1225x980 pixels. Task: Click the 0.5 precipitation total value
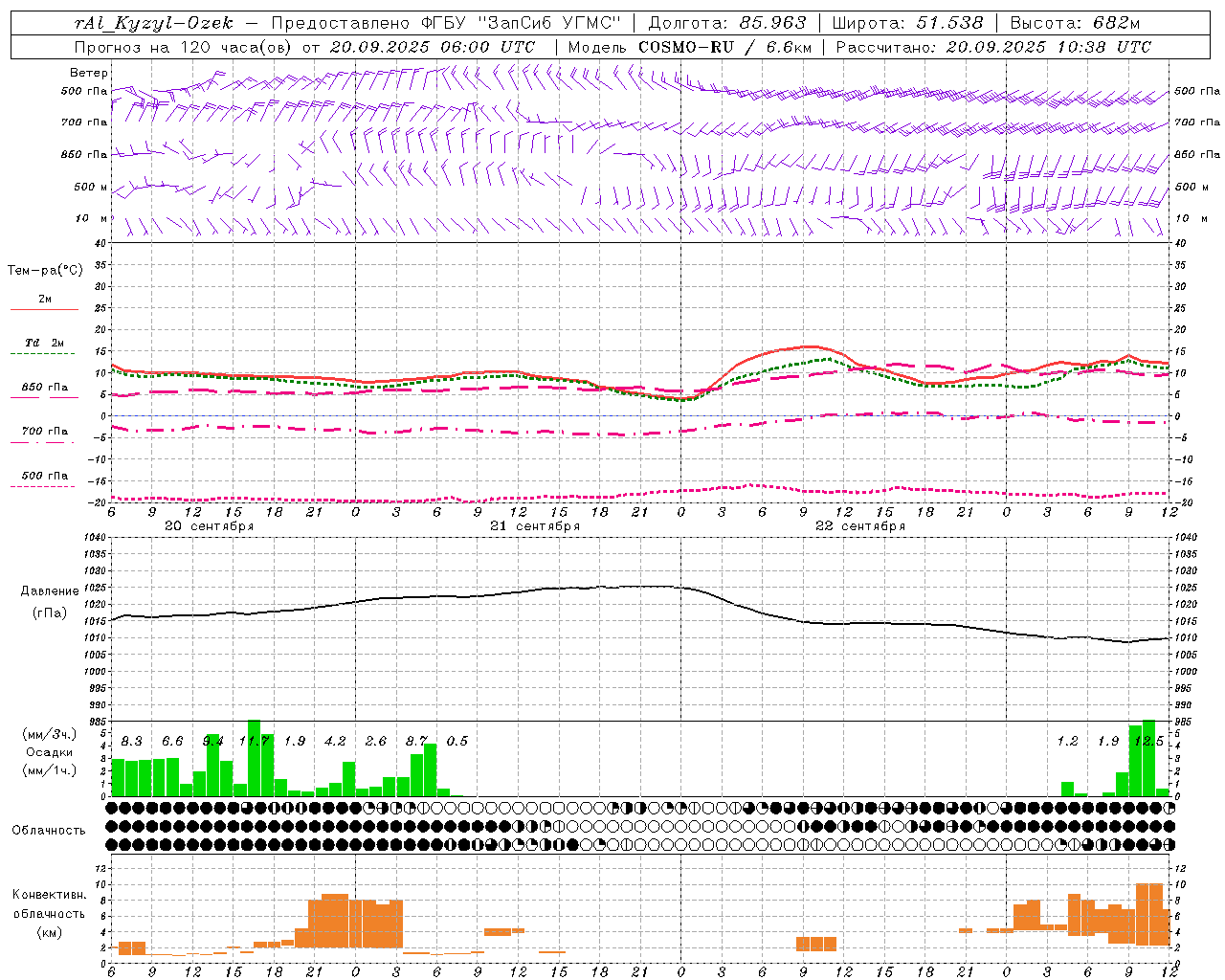[x=457, y=741]
